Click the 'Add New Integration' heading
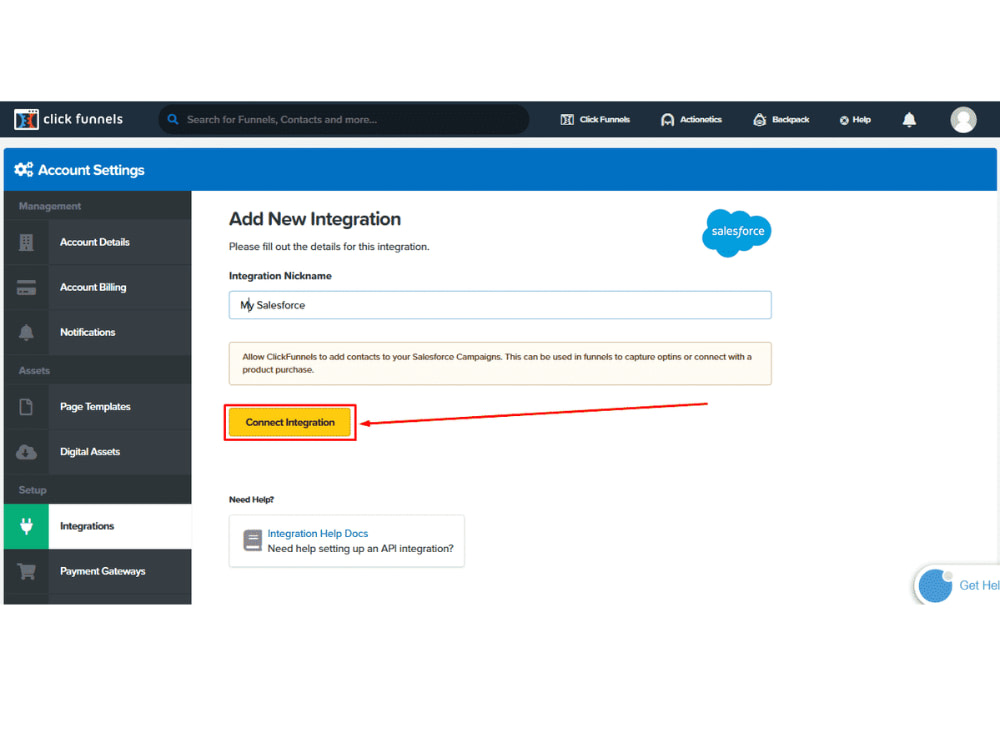The image size is (1000, 750). [x=315, y=219]
